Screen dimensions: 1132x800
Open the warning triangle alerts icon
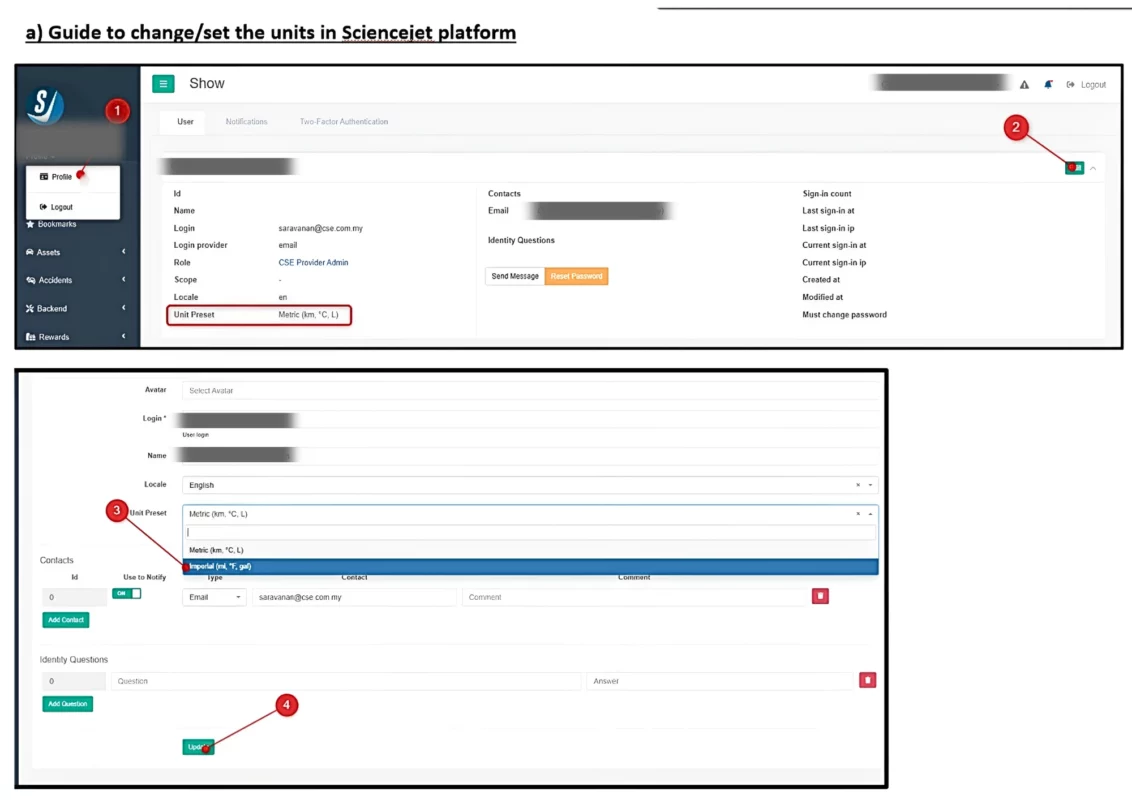tap(1024, 85)
